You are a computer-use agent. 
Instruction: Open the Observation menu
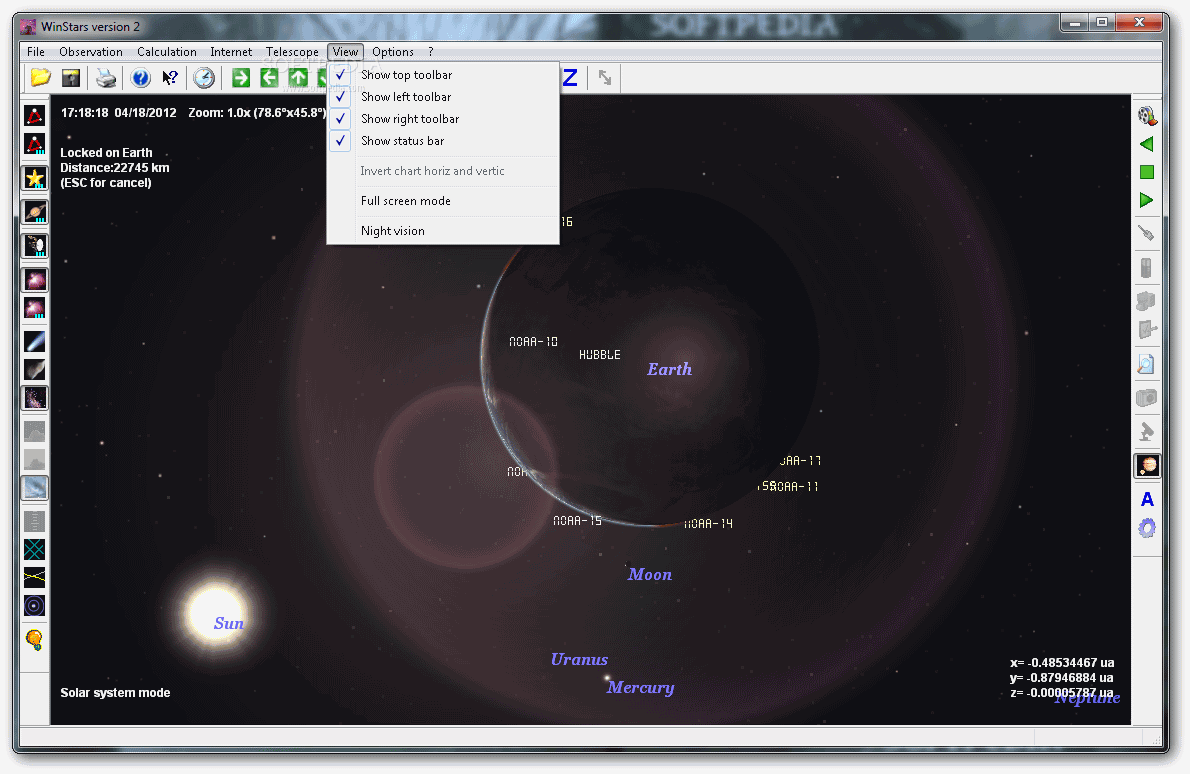coord(91,52)
